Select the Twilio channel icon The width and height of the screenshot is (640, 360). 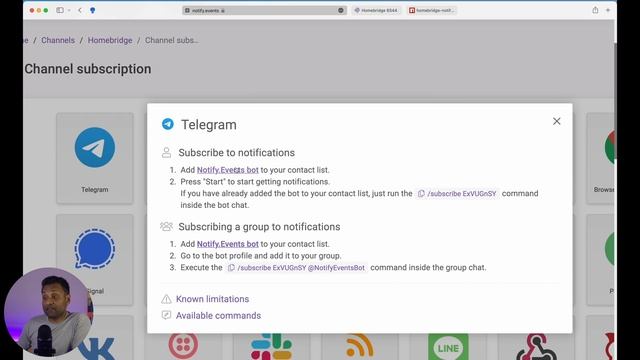click(x=183, y=346)
